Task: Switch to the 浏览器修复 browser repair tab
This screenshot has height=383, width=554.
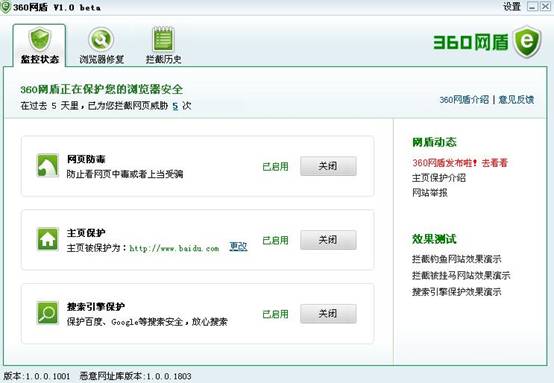Action: 101,45
